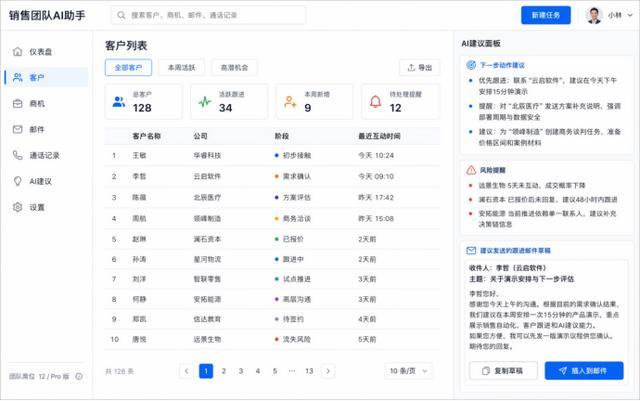The image size is (640, 401).
Task: Click the 本周新增 add-user icon card
Action: coord(290,102)
